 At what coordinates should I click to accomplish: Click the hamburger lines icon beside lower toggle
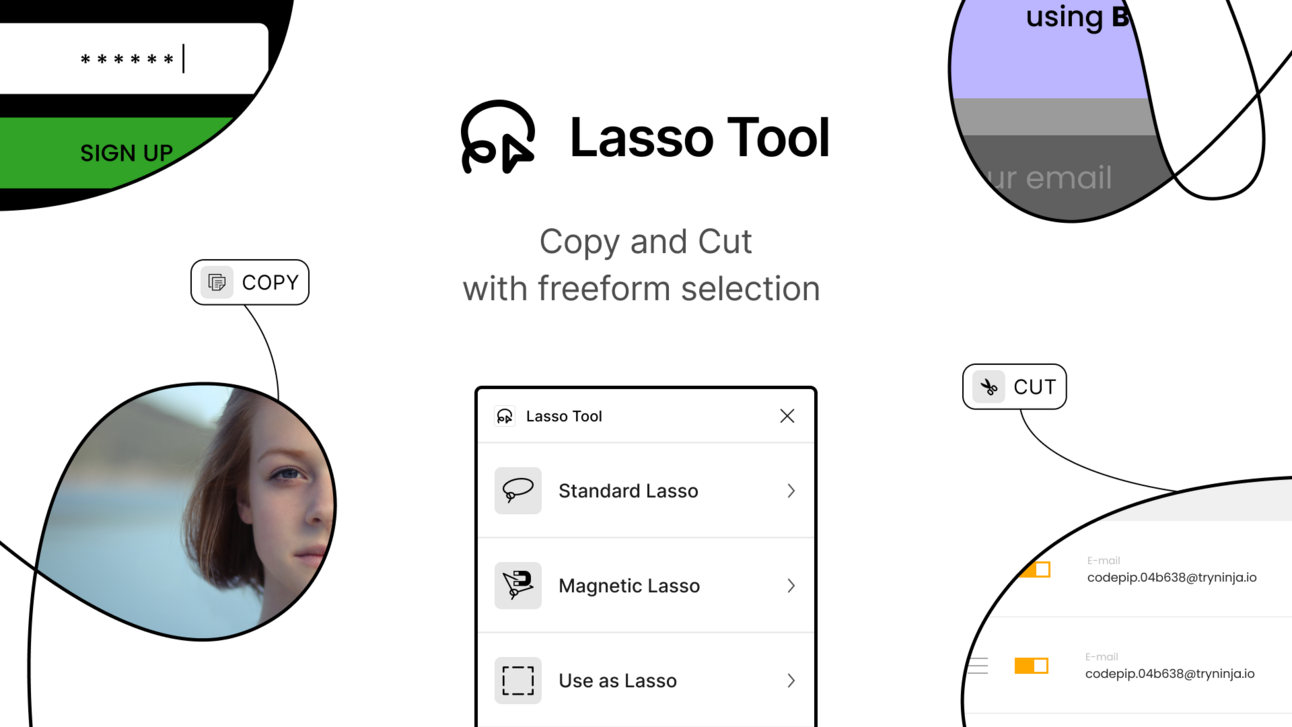tap(977, 665)
